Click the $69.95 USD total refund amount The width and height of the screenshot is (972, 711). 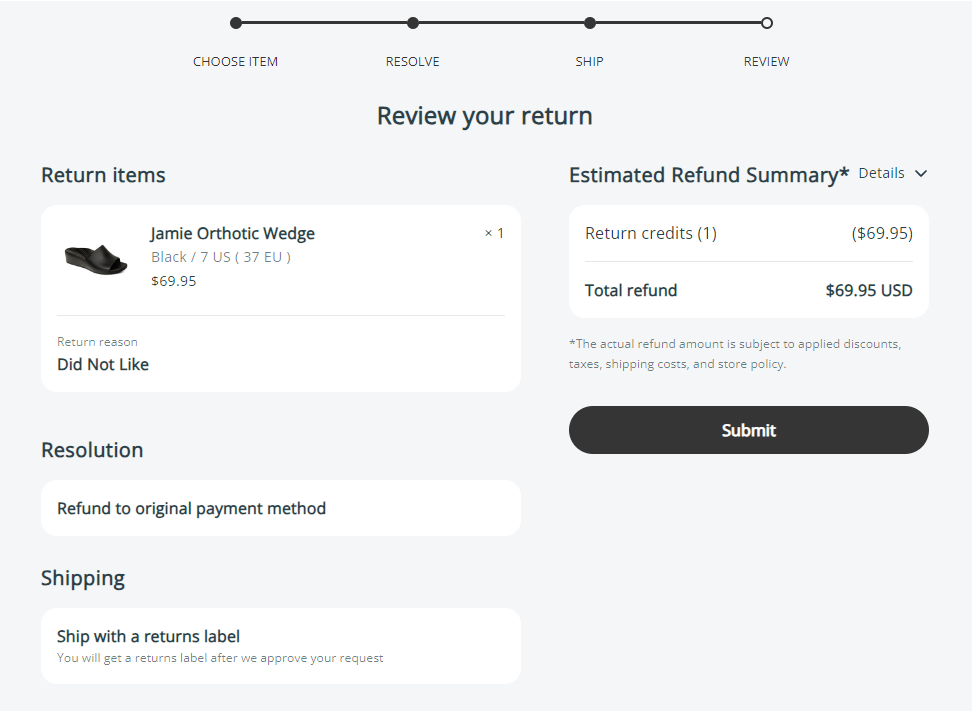pyautogui.click(x=868, y=291)
